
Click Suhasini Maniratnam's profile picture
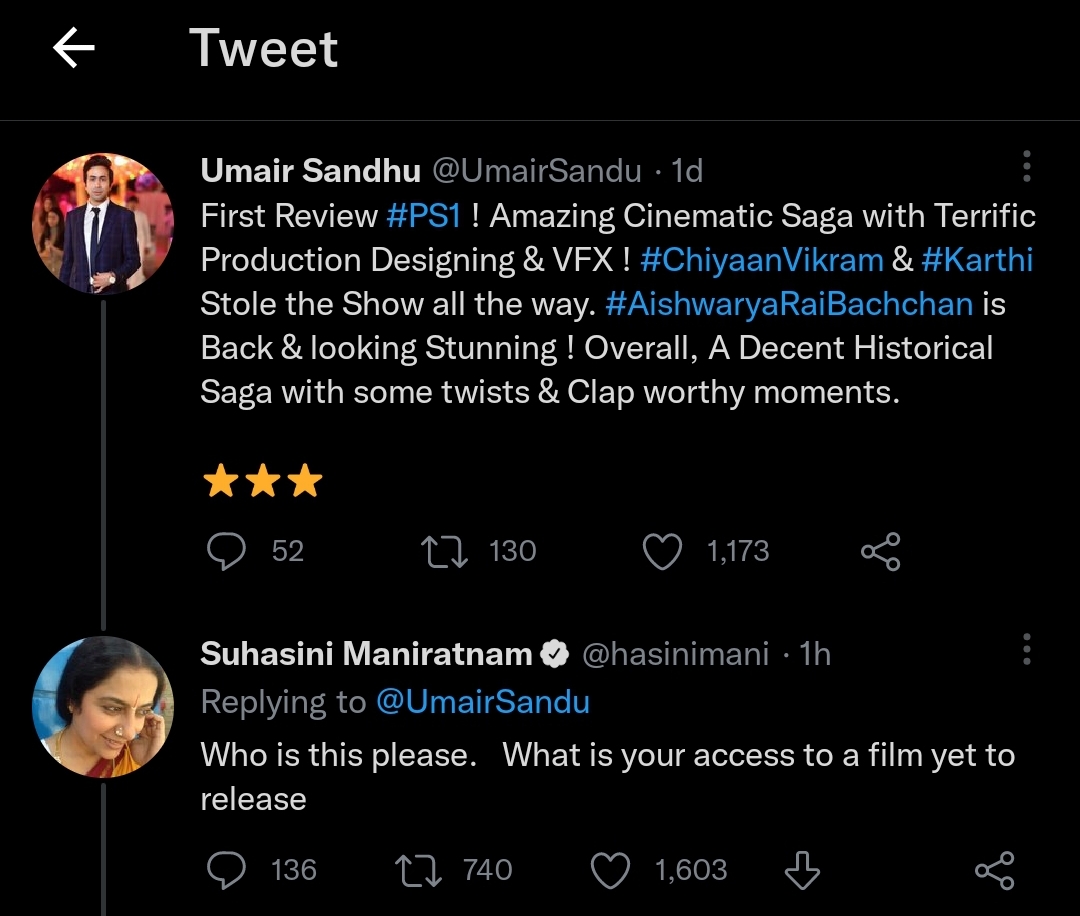pos(104,706)
